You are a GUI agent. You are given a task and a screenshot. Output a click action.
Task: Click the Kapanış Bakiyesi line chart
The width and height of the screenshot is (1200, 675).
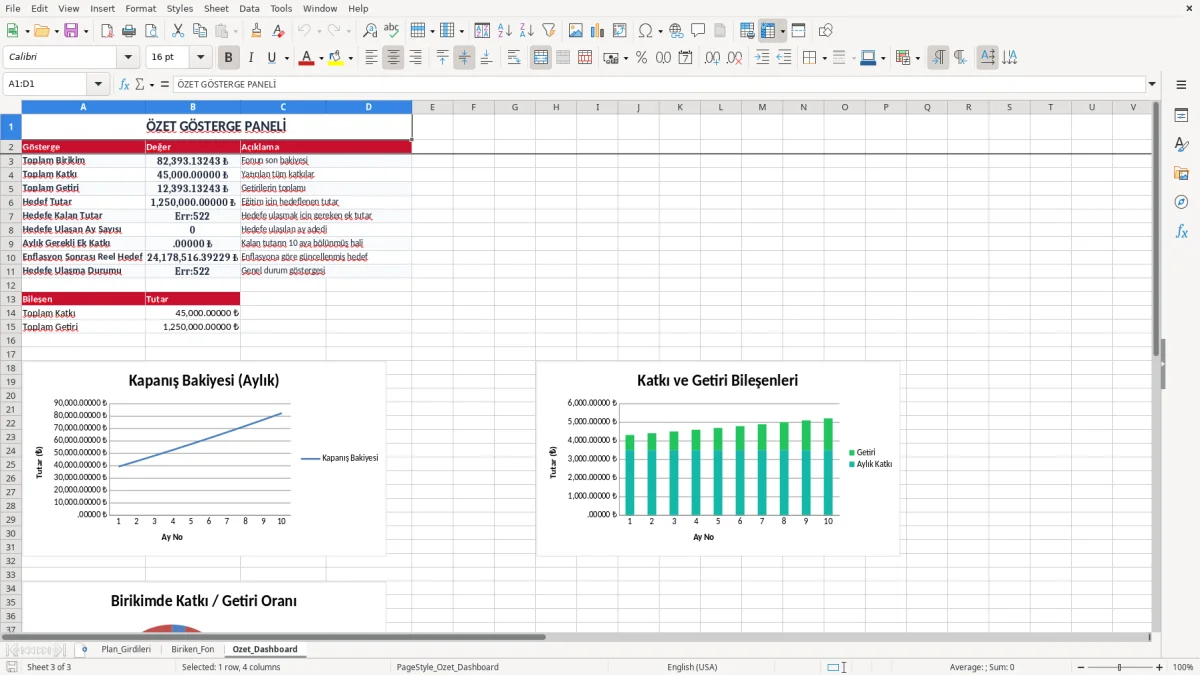coord(204,459)
